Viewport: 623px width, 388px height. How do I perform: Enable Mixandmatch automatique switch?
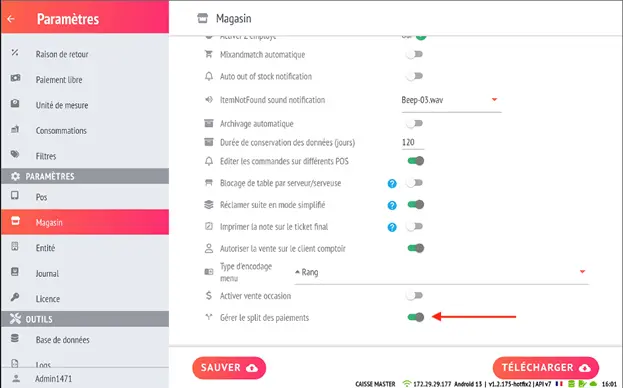414,54
